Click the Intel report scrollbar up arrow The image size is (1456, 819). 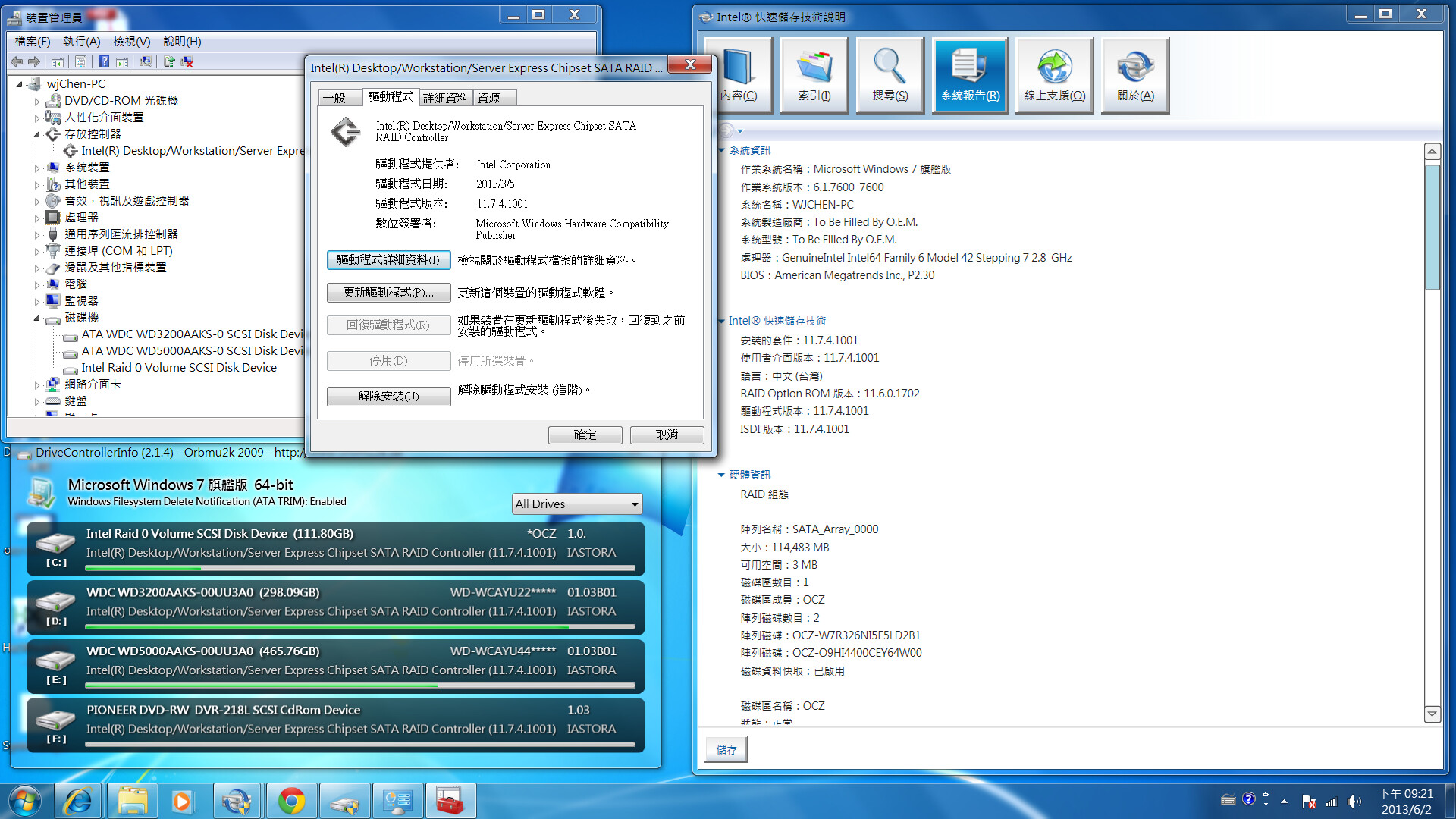click(1432, 152)
